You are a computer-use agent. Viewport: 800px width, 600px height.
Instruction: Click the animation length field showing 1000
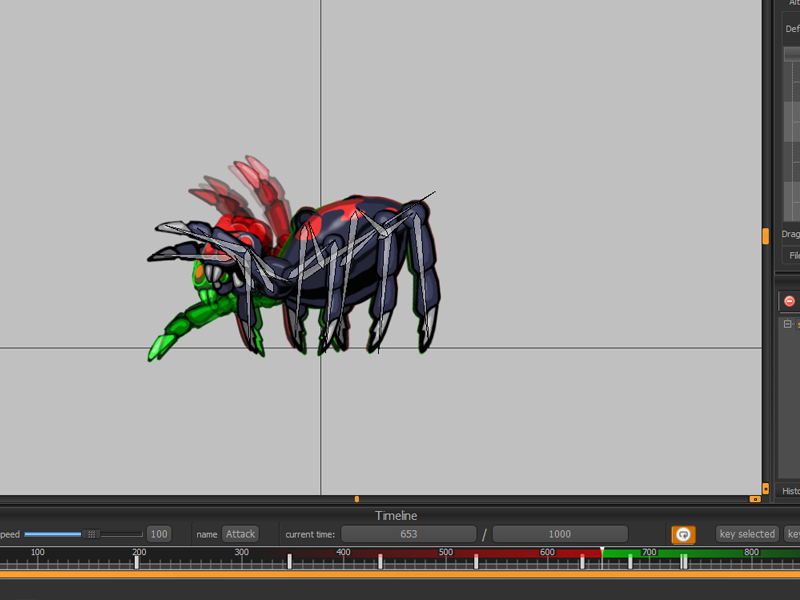(x=559, y=533)
